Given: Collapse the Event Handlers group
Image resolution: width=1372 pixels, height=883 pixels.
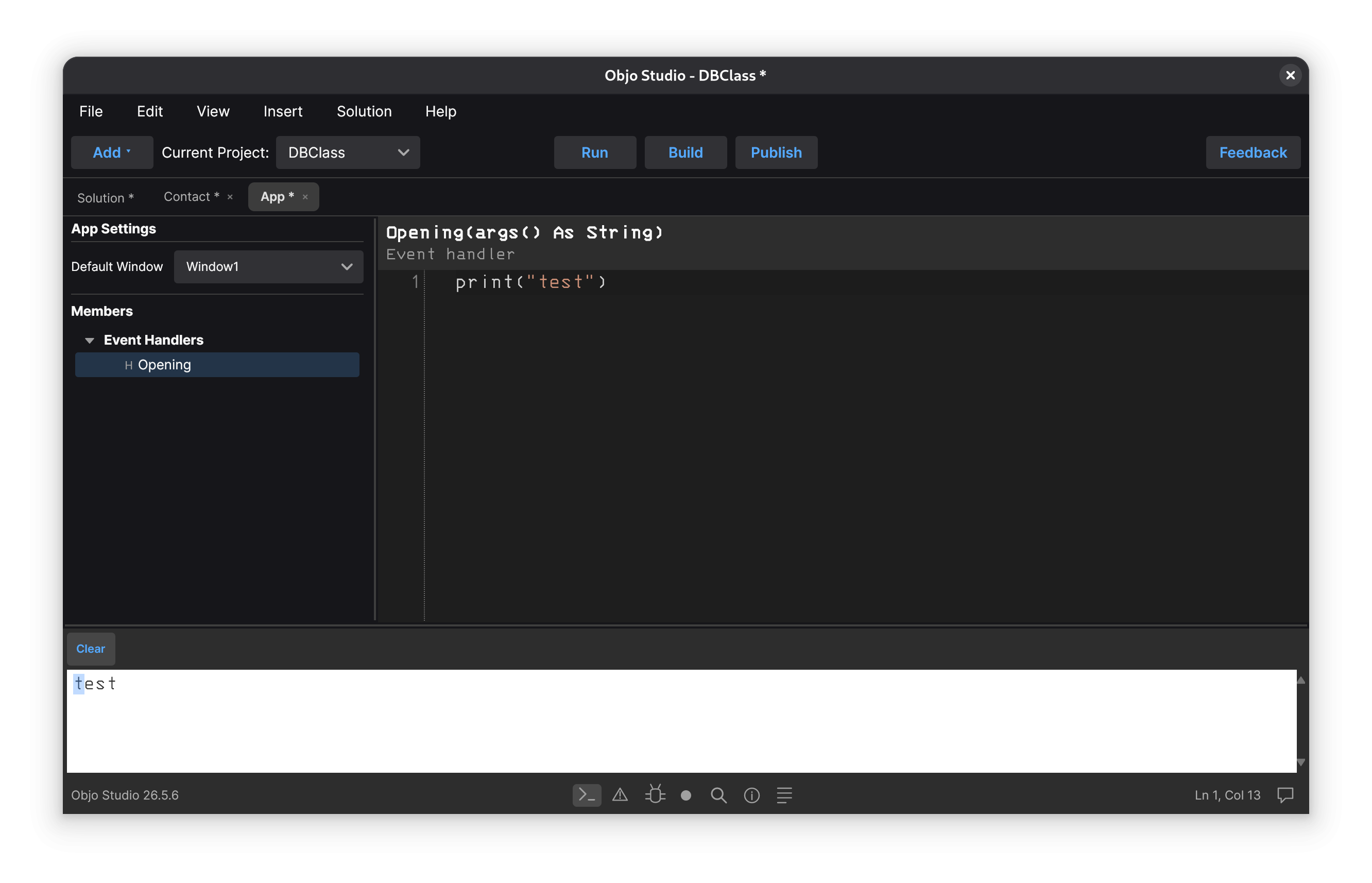Looking at the screenshot, I should (90, 340).
